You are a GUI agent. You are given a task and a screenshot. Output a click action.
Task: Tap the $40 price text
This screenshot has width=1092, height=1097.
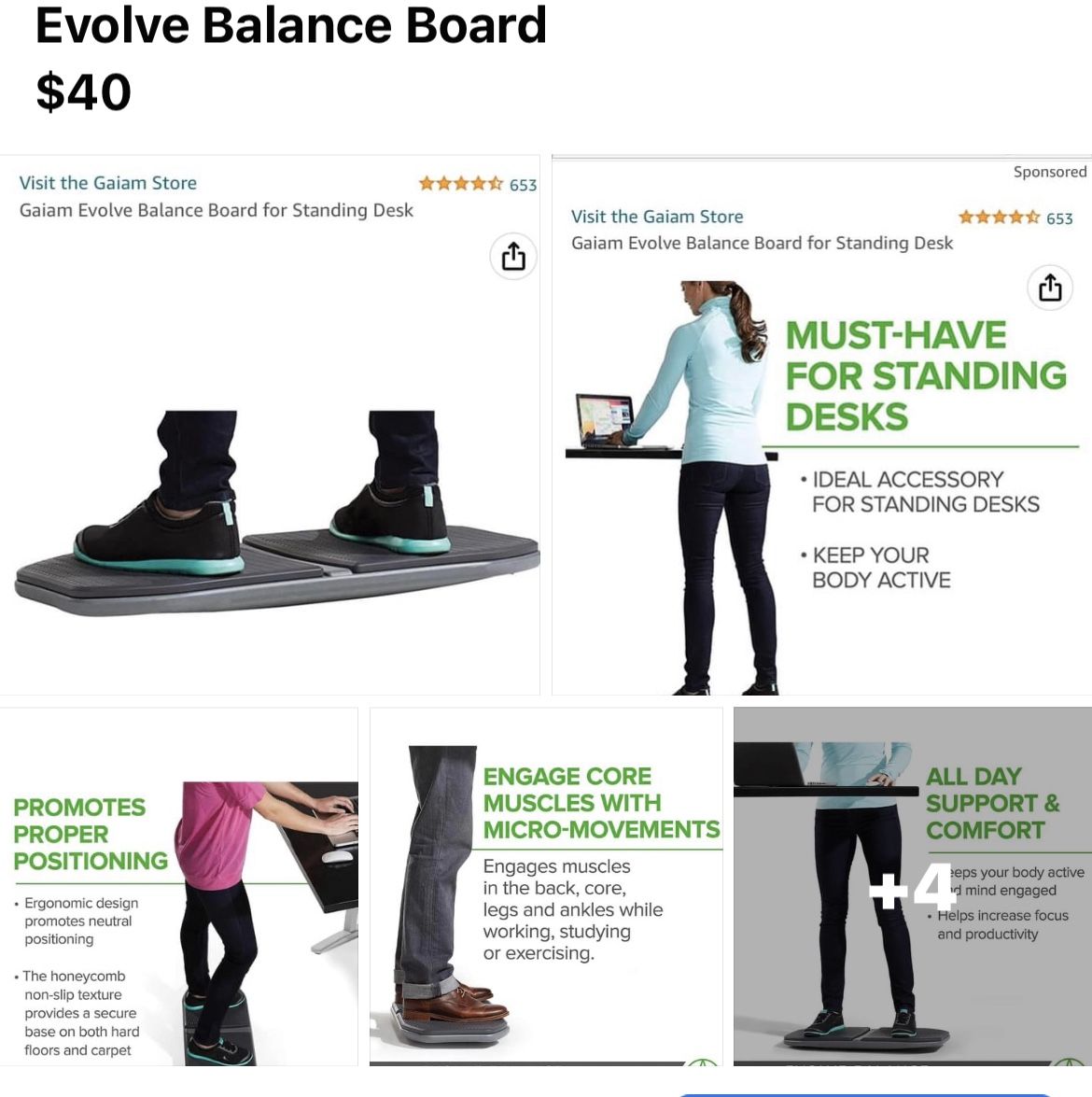click(84, 91)
